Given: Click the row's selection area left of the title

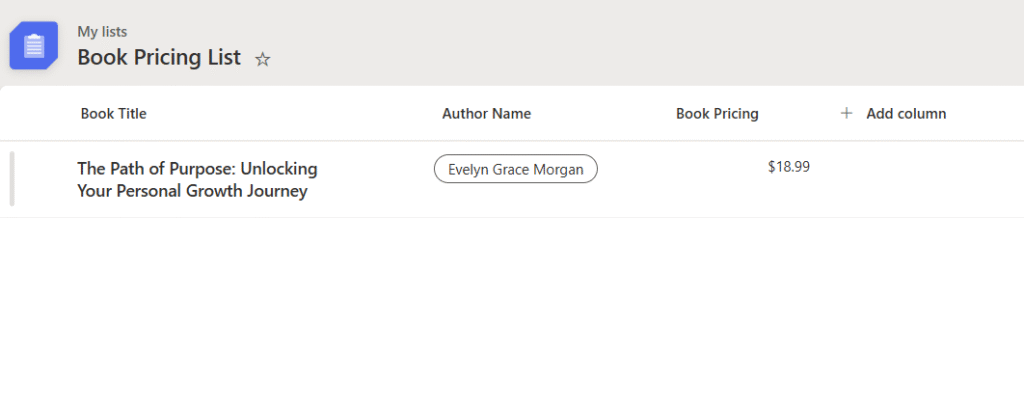Looking at the screenshot, I should pyautogui.click(x=45, y=179).
